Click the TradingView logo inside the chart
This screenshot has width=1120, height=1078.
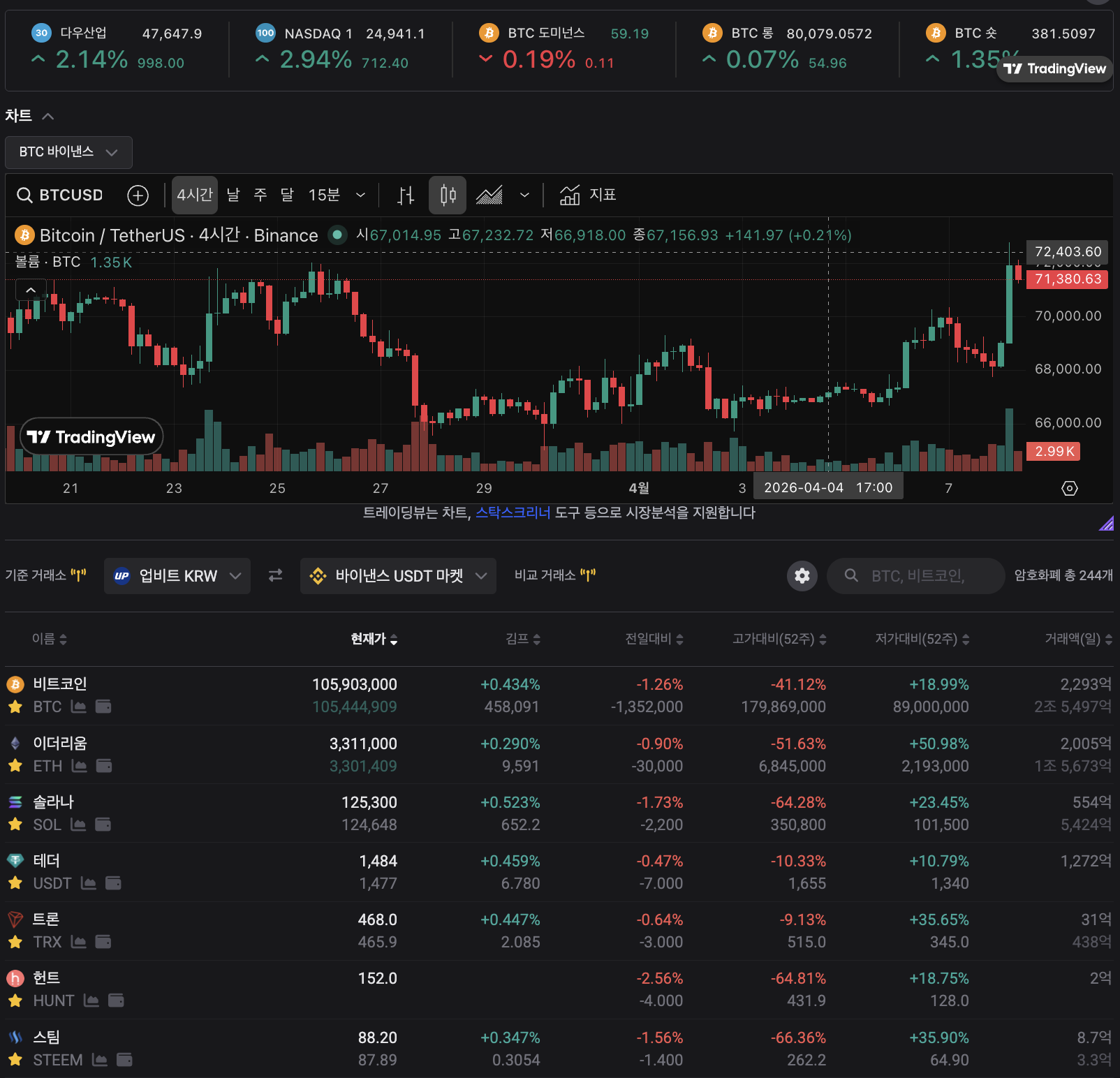click(x=91, y=437)
